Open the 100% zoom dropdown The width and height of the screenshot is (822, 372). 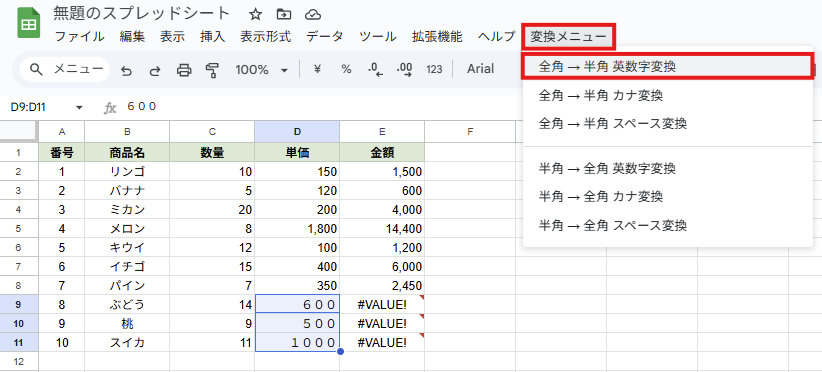262,69
